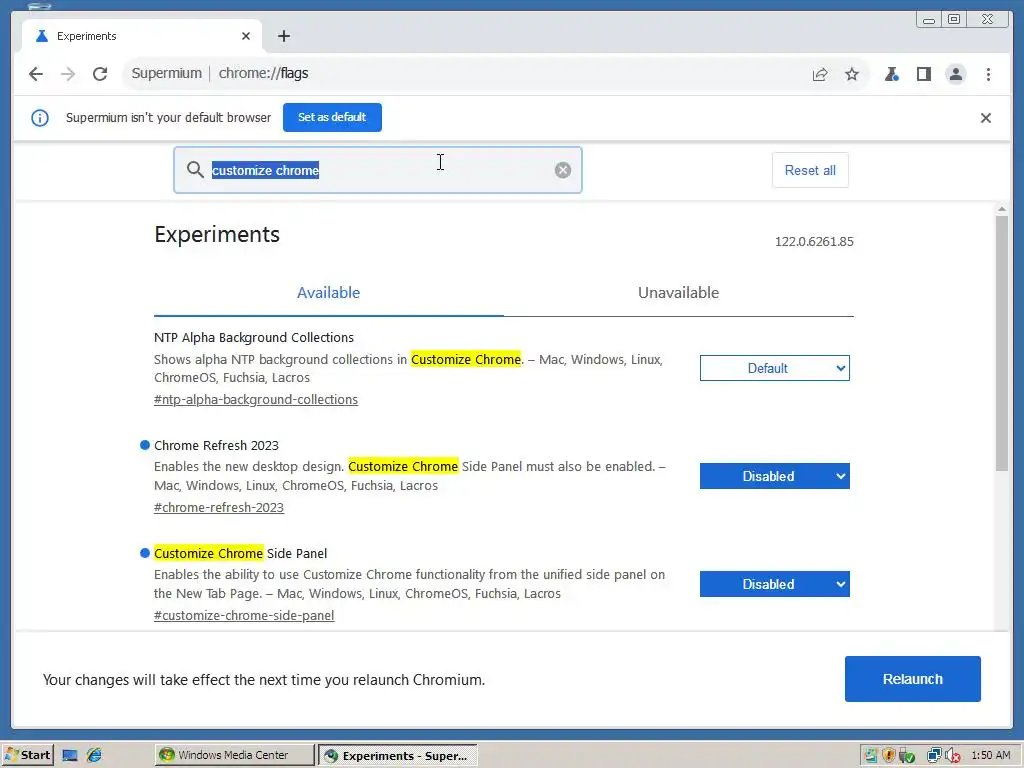Follow the #customize-chrome-side-panel link
This screenshot has height=768, width=1024.
(x=244, y=615)
